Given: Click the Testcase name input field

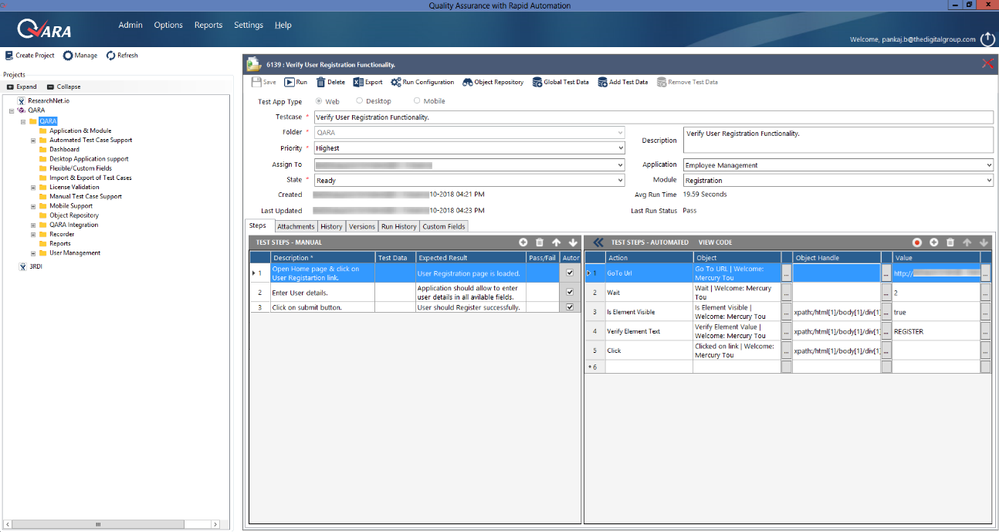Looking at the screenshot, I should click(x=653, y=117).
